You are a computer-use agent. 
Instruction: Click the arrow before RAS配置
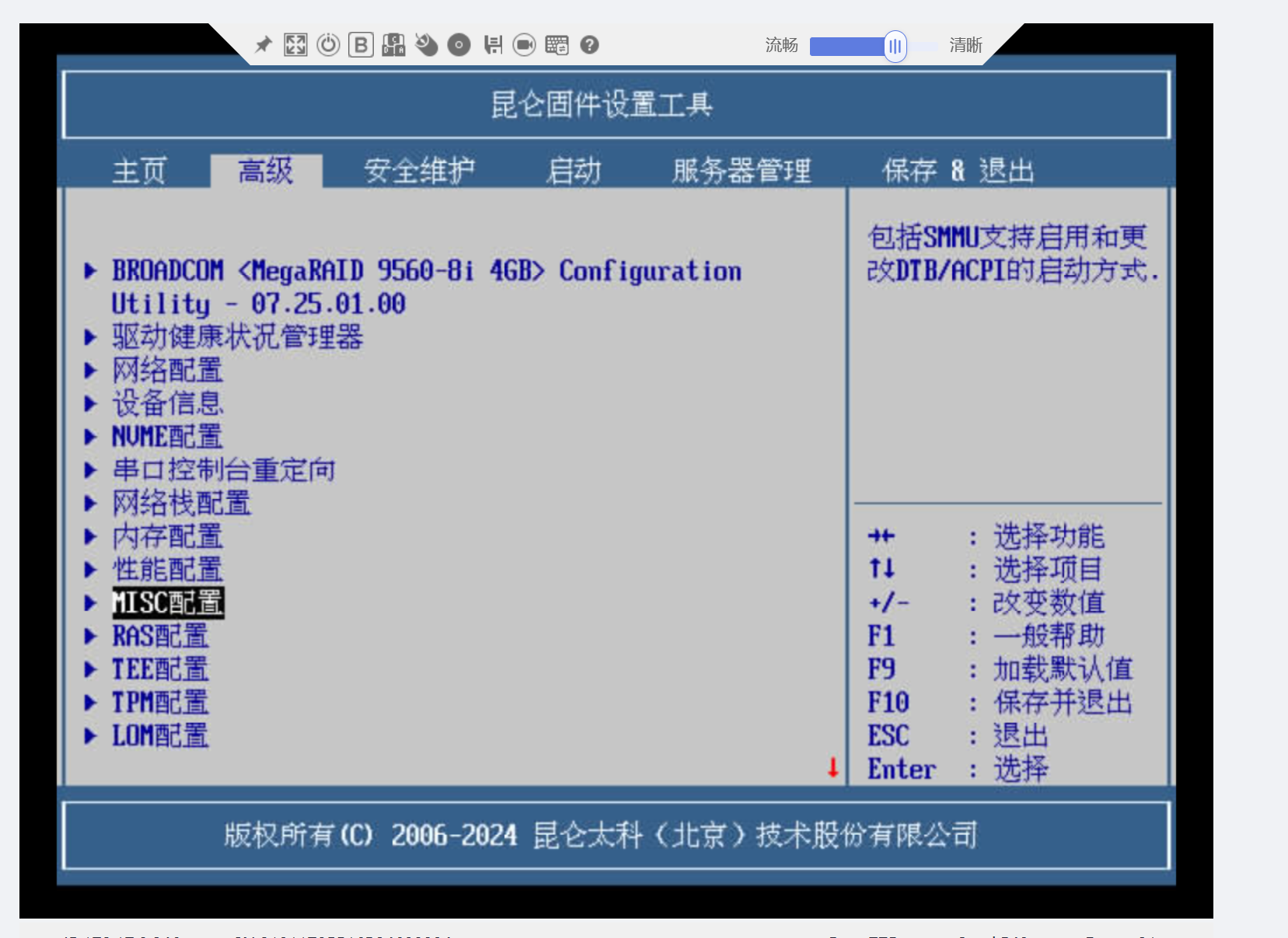click(90, 636)
